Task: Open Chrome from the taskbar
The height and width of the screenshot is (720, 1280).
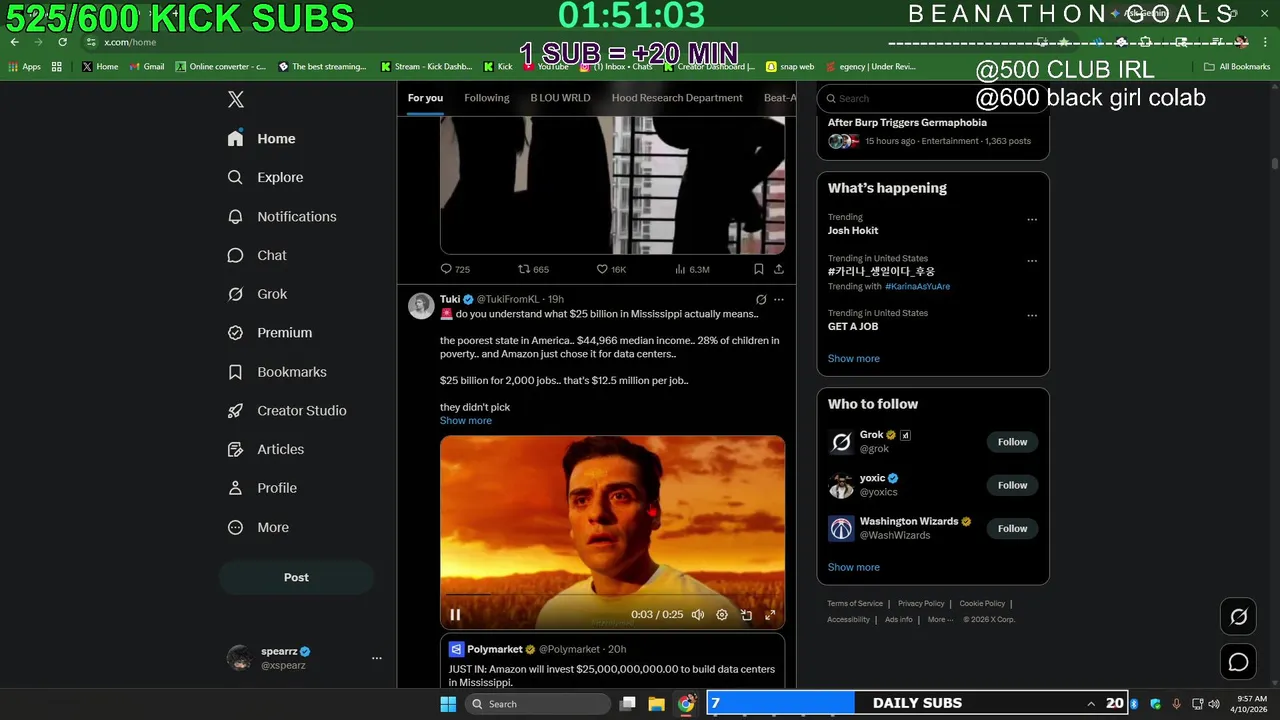Action: [x=686, y=704]
